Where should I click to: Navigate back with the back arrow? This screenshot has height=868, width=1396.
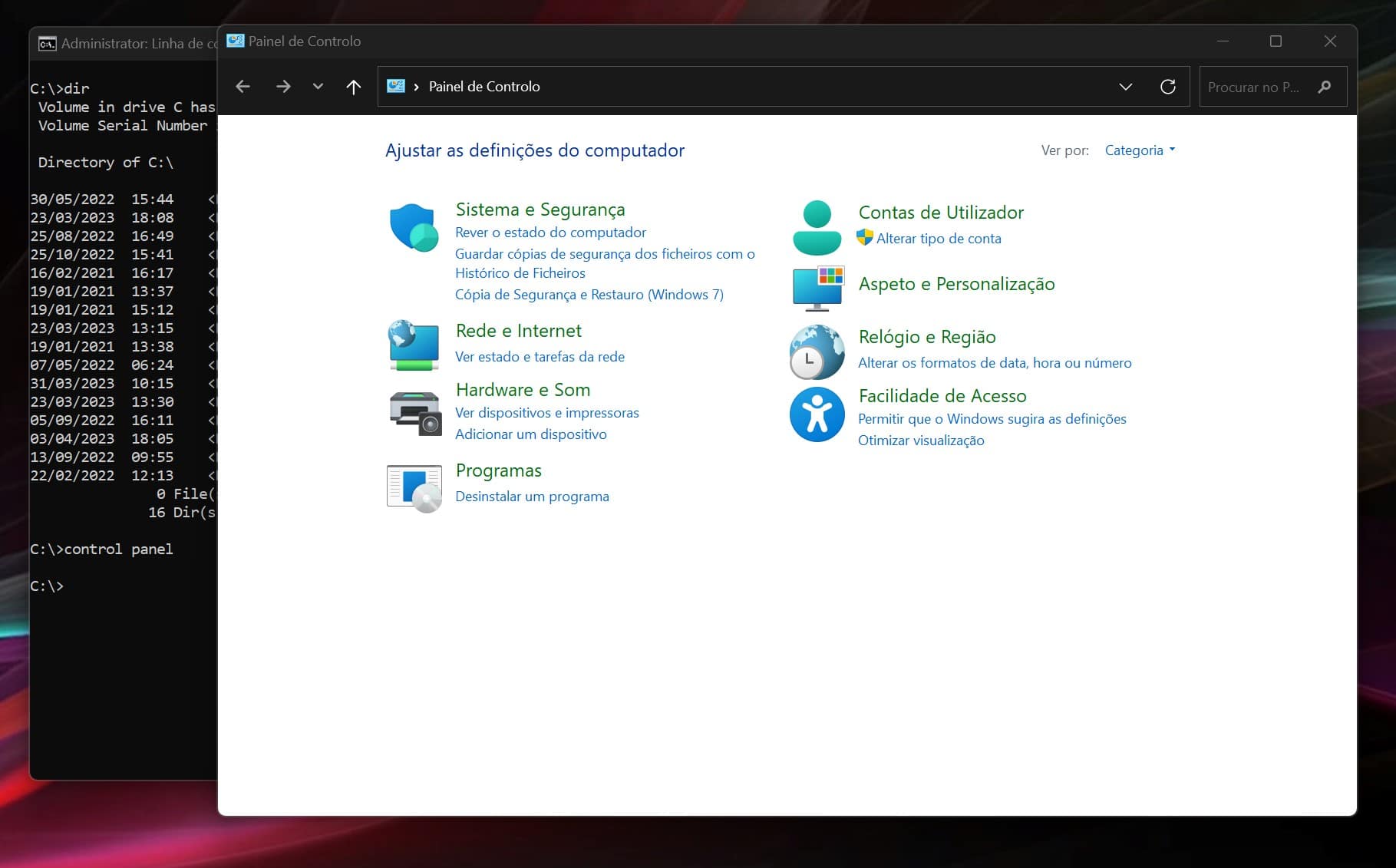[243, 87]
